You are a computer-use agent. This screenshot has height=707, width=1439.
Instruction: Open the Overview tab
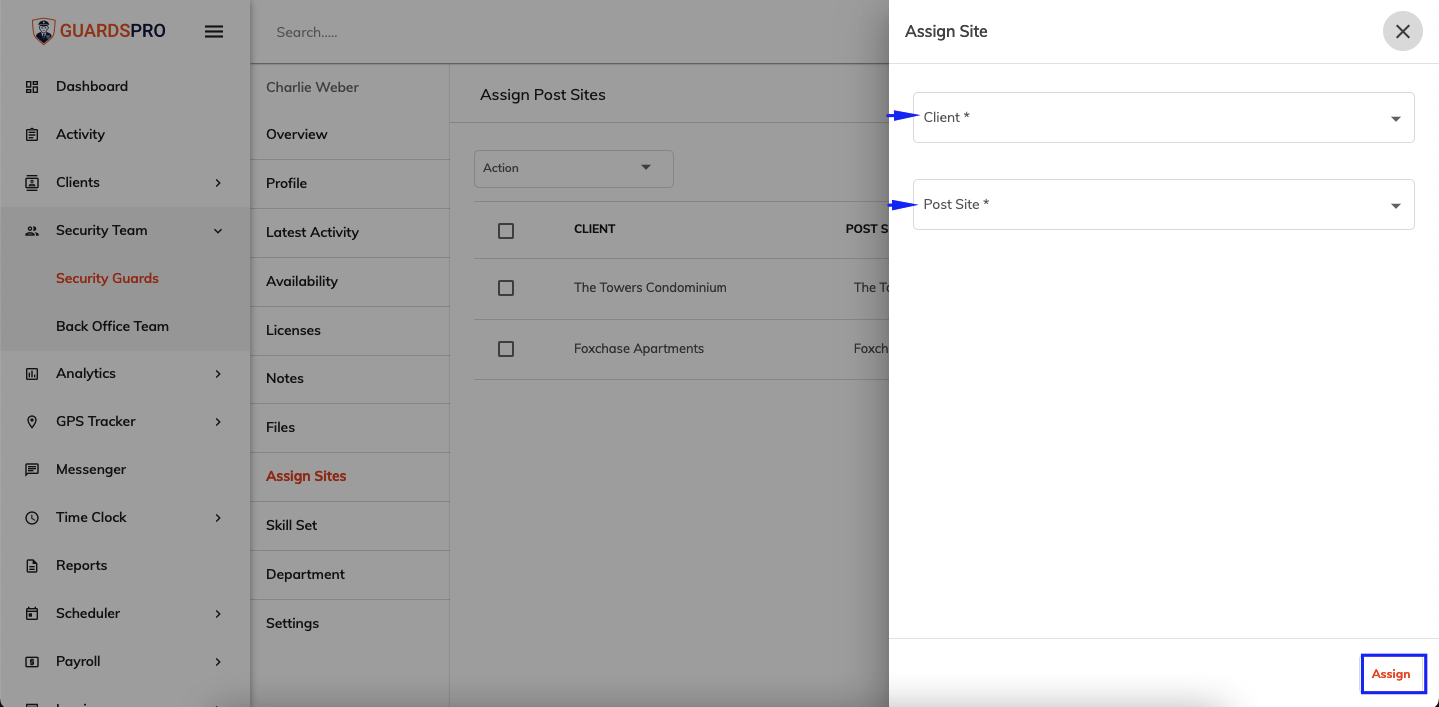coord(349,134)
